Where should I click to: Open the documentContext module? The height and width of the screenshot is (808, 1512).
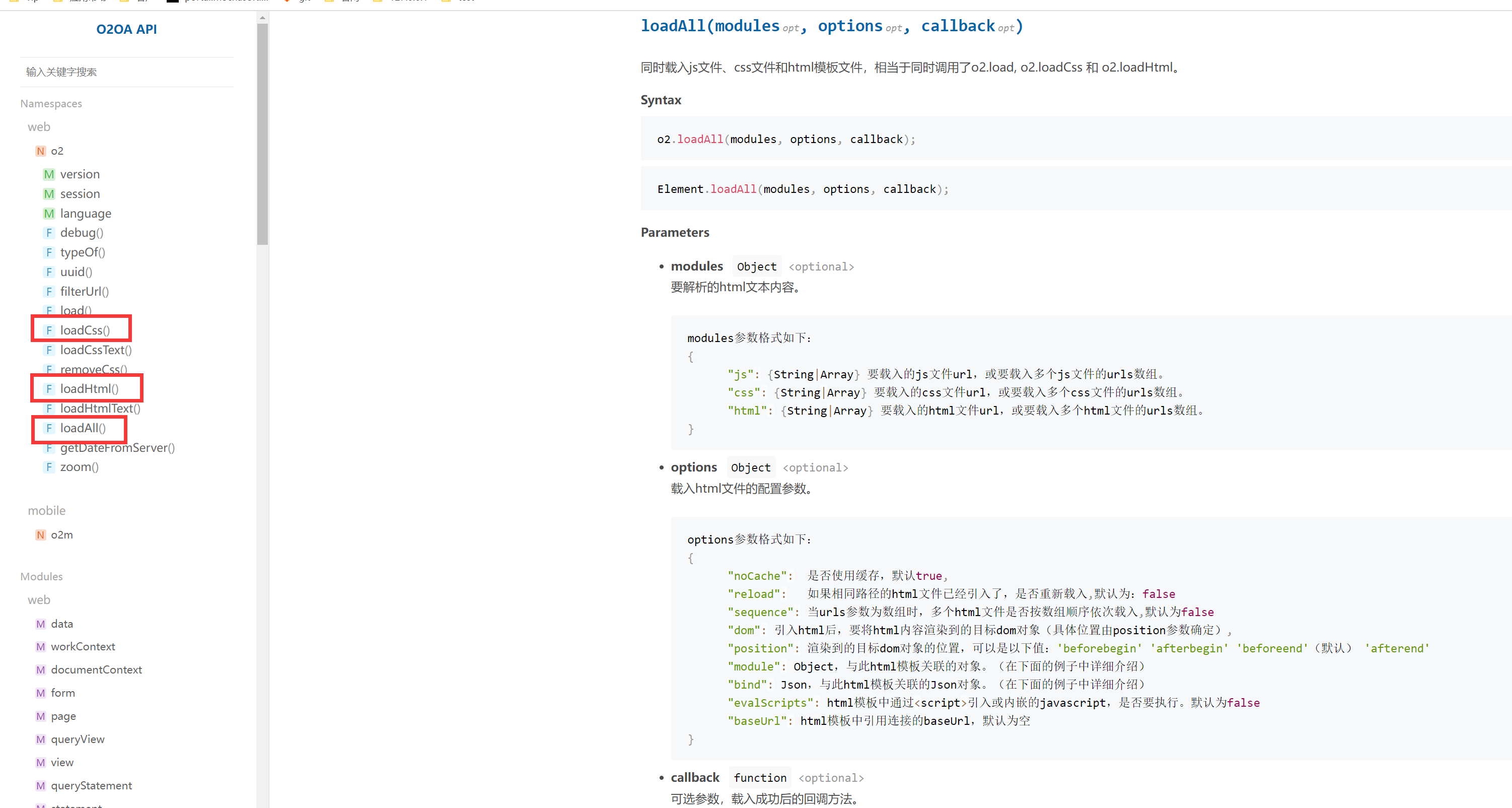coord(96,669)
